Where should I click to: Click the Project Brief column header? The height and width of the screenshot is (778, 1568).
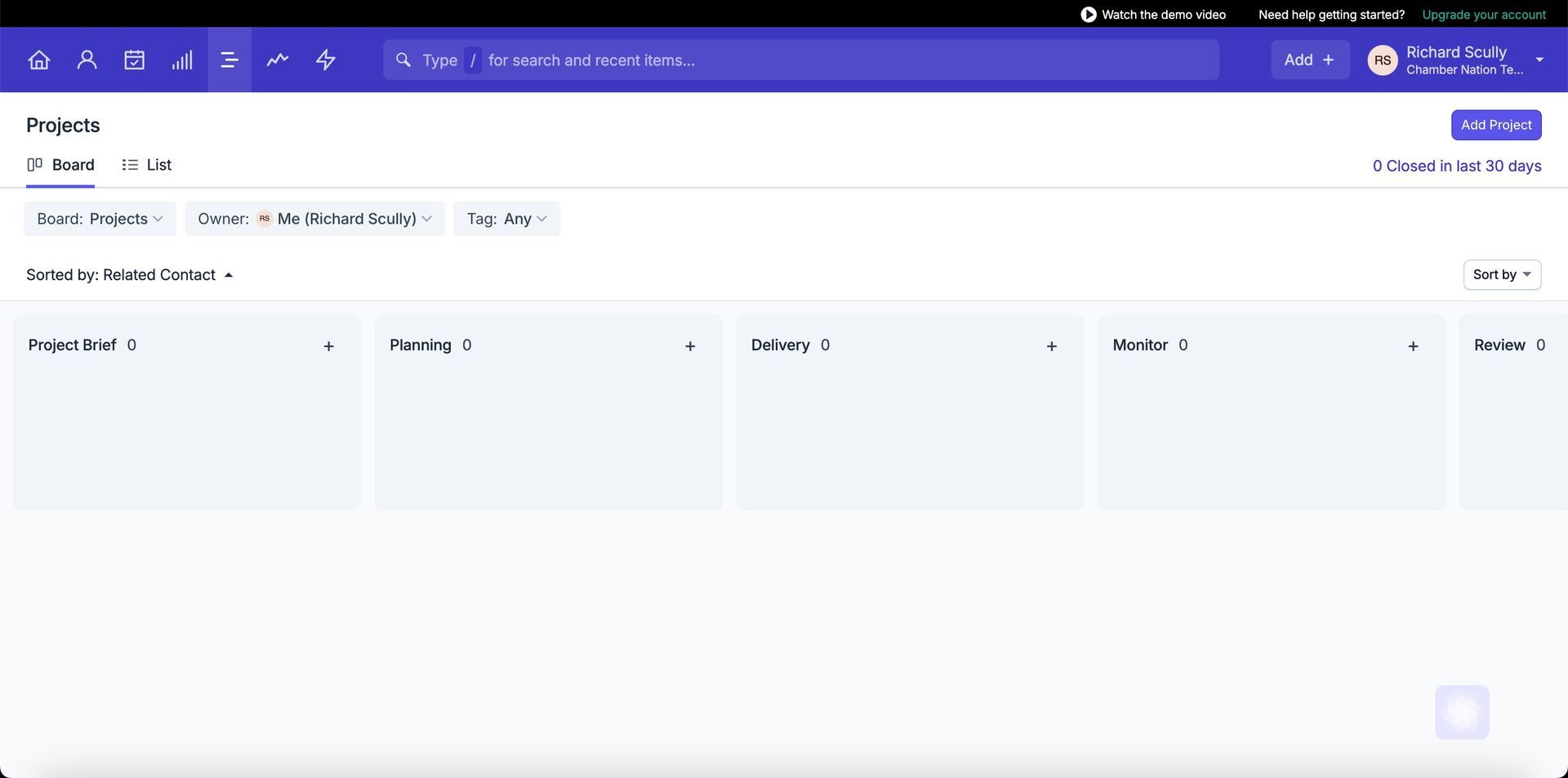click(x=72, y=345)
